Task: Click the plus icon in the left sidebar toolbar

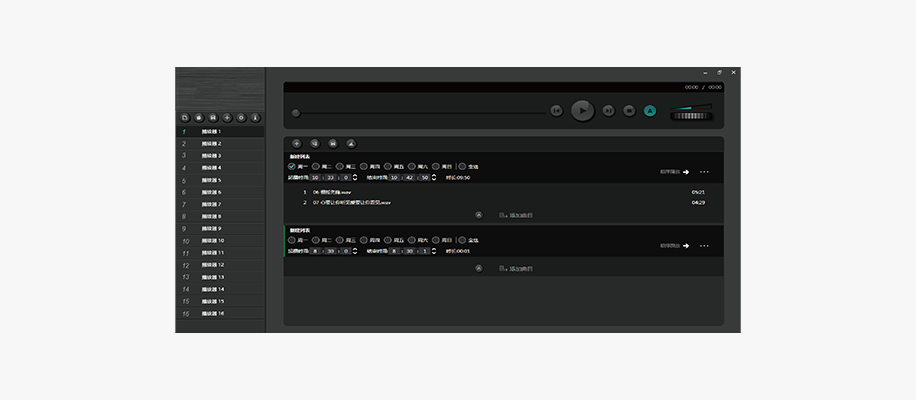Action: click(x=227, y=118)
